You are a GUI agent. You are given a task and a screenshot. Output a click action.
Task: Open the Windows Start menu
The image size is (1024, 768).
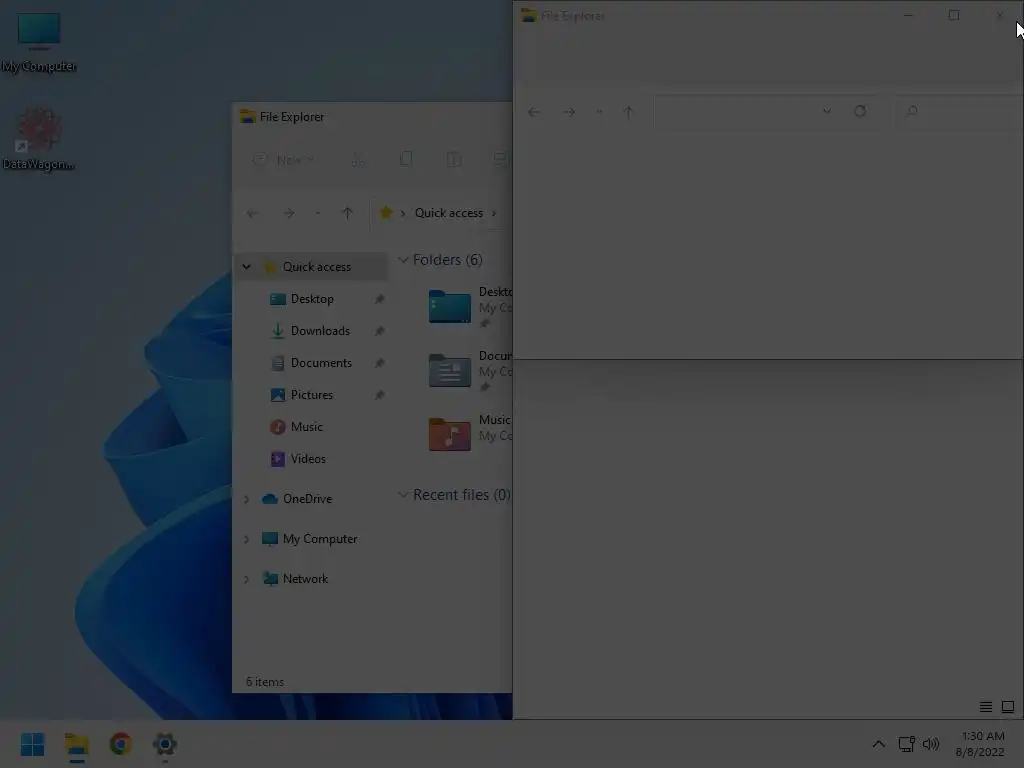(32, 744)
